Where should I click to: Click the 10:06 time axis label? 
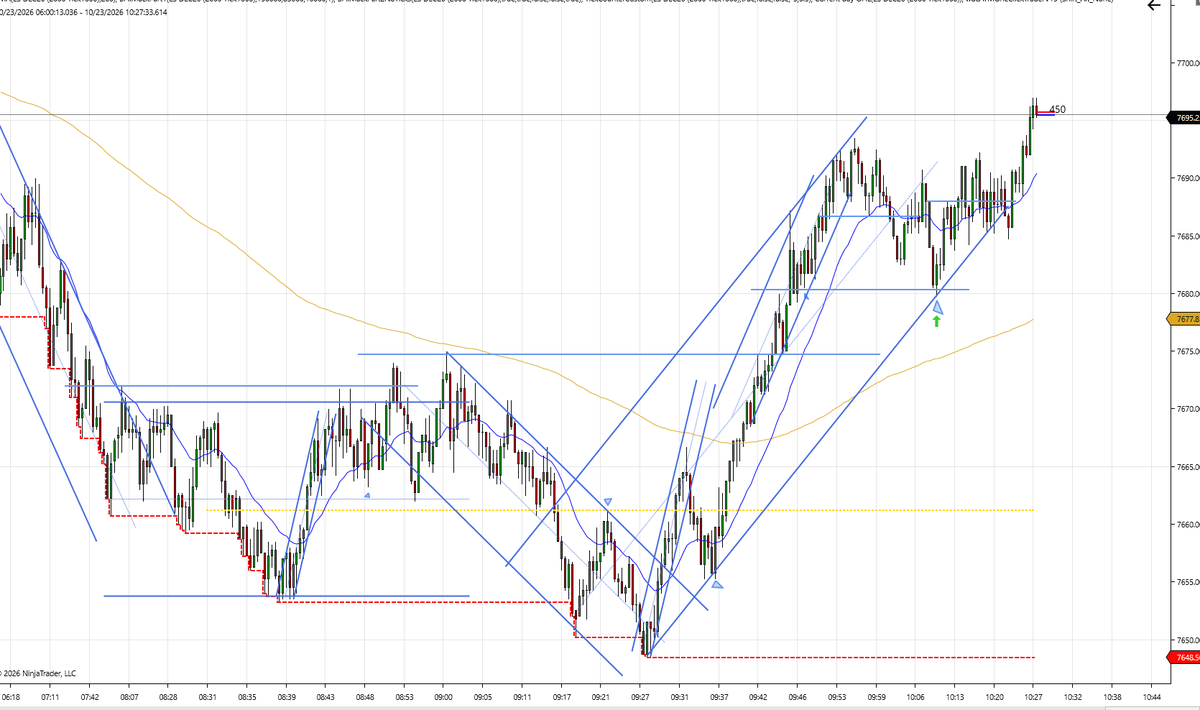pyautogui.click(x=915, y=696)
